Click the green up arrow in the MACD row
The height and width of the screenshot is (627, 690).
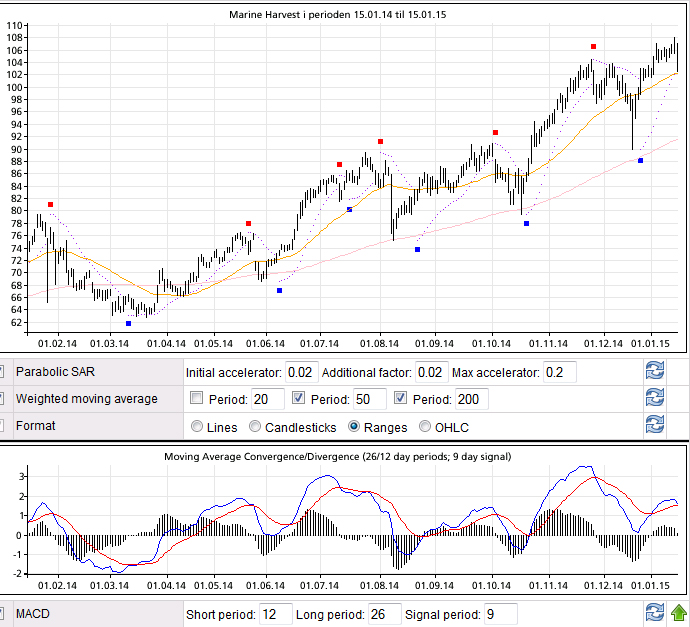pyautogui.click(x=679, y=614)
